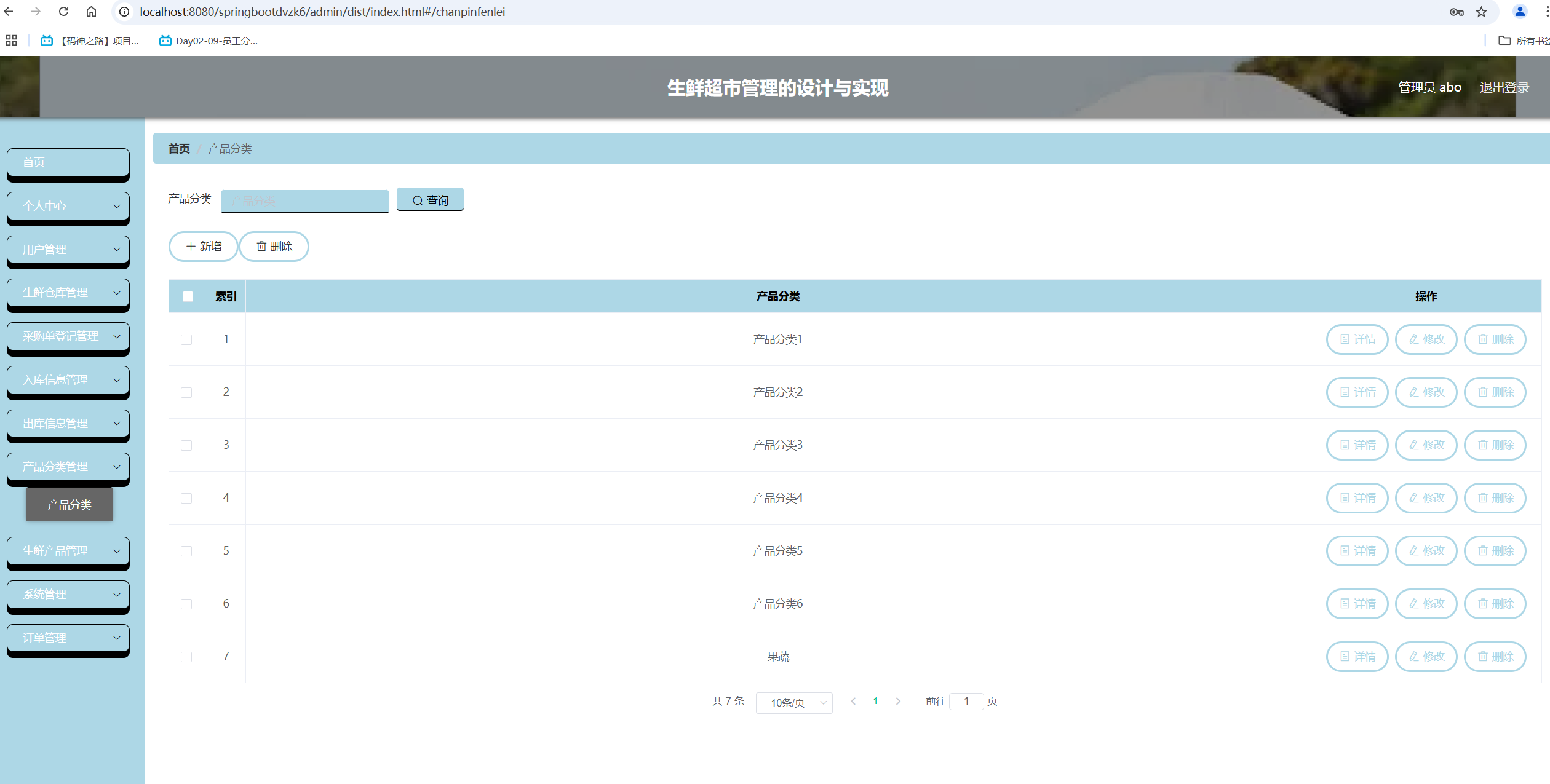
Task: Click the browser reload icon
Action: (63, 12)
